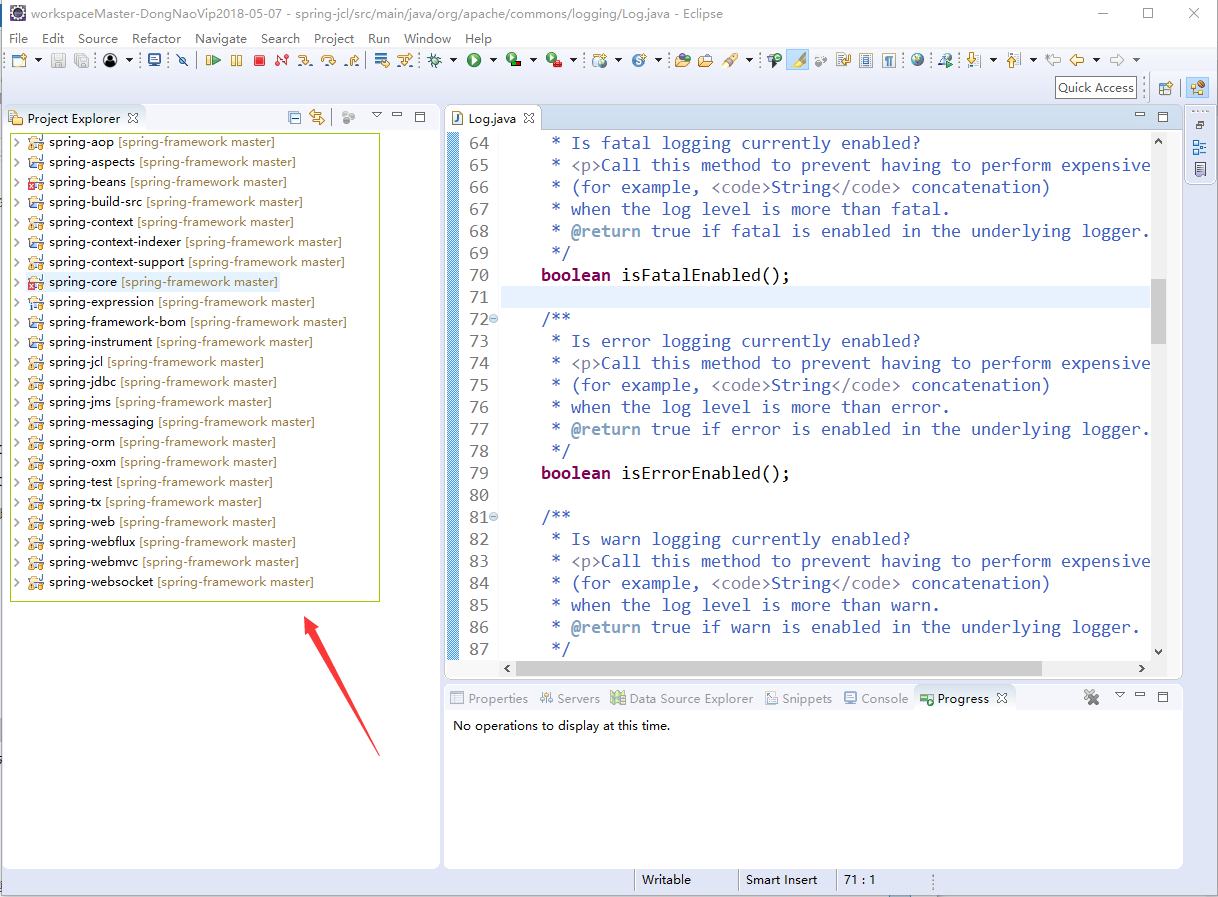
Task: Click the Writable status bar entry
Action: (x=666, y=880)
